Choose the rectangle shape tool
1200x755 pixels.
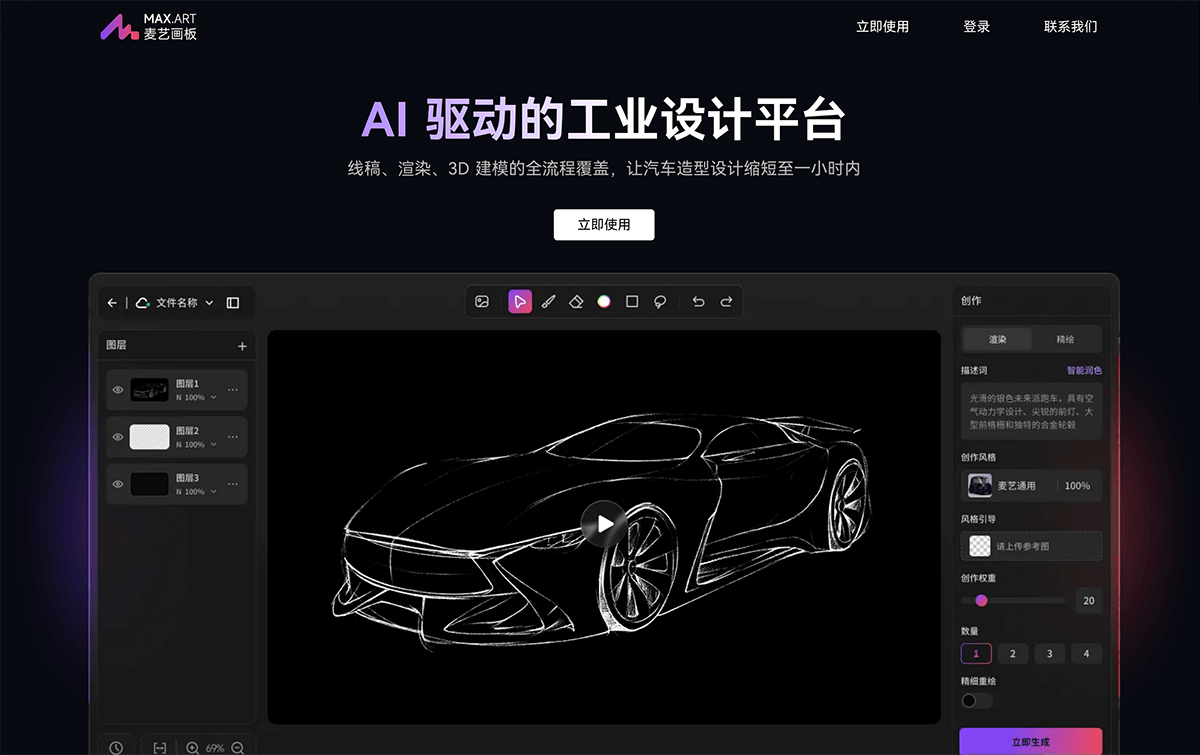click(x=632, y=302)
